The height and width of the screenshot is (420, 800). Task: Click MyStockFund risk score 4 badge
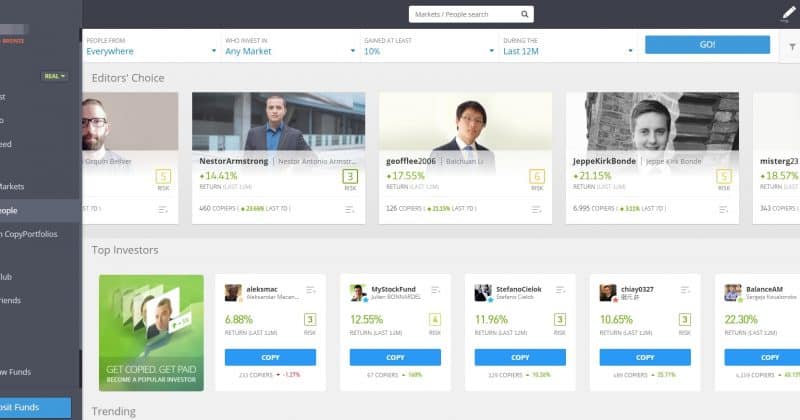click(435, 319)
